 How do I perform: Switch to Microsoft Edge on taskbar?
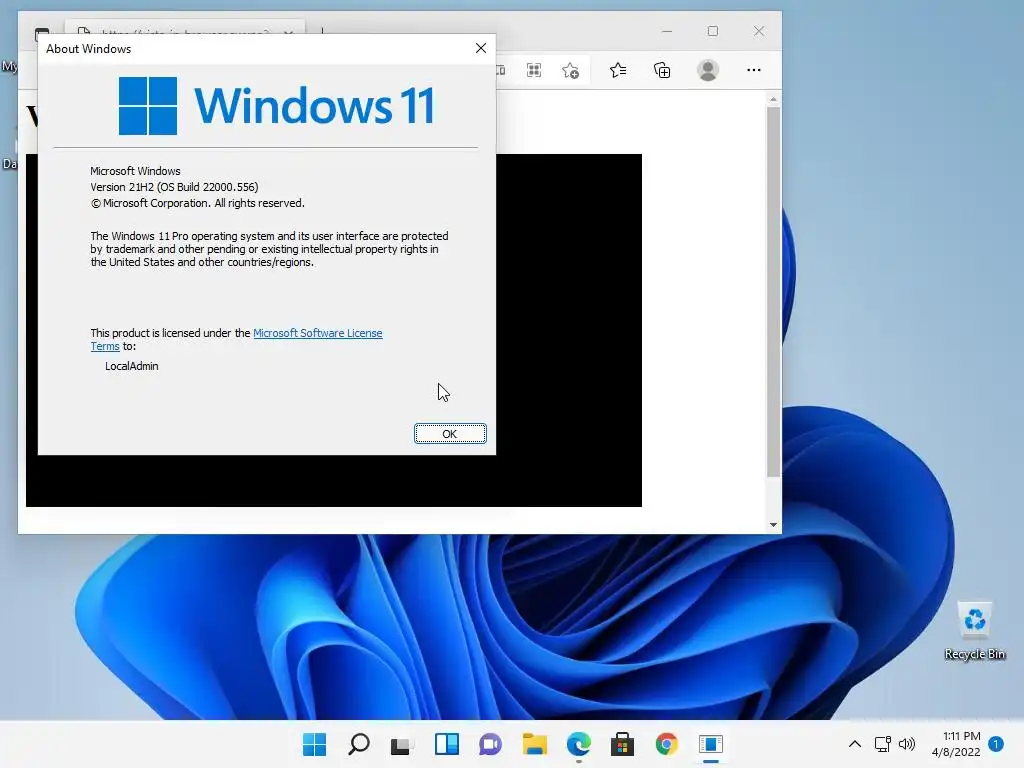click(579, 744)
